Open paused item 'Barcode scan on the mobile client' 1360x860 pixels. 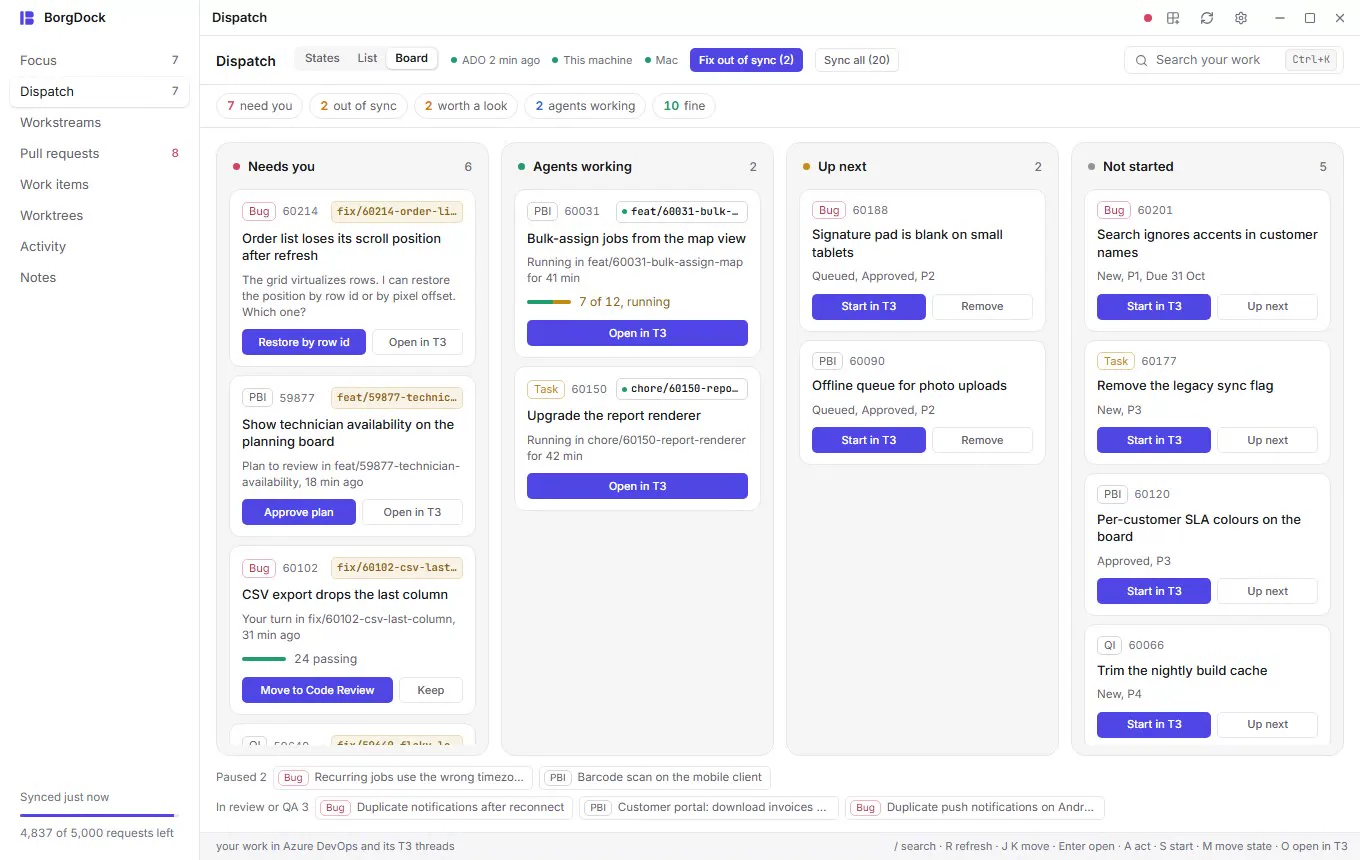pos(655,777)
